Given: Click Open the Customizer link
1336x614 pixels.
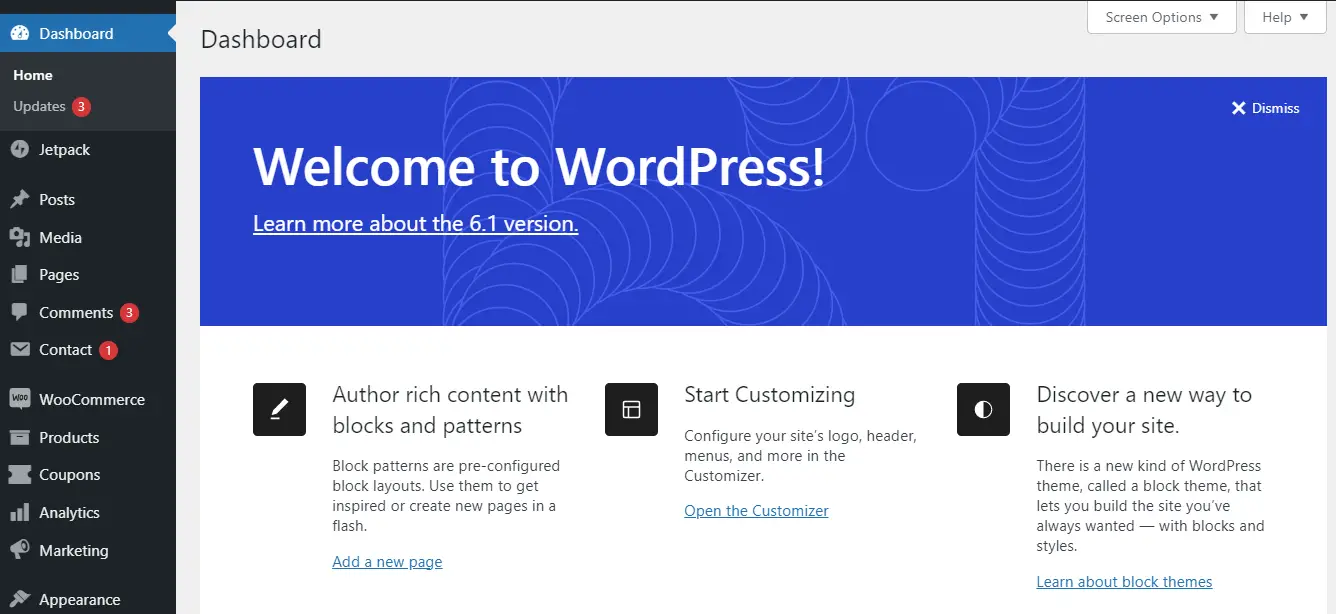Looking at the screenshot, I should tap(756, 511).
